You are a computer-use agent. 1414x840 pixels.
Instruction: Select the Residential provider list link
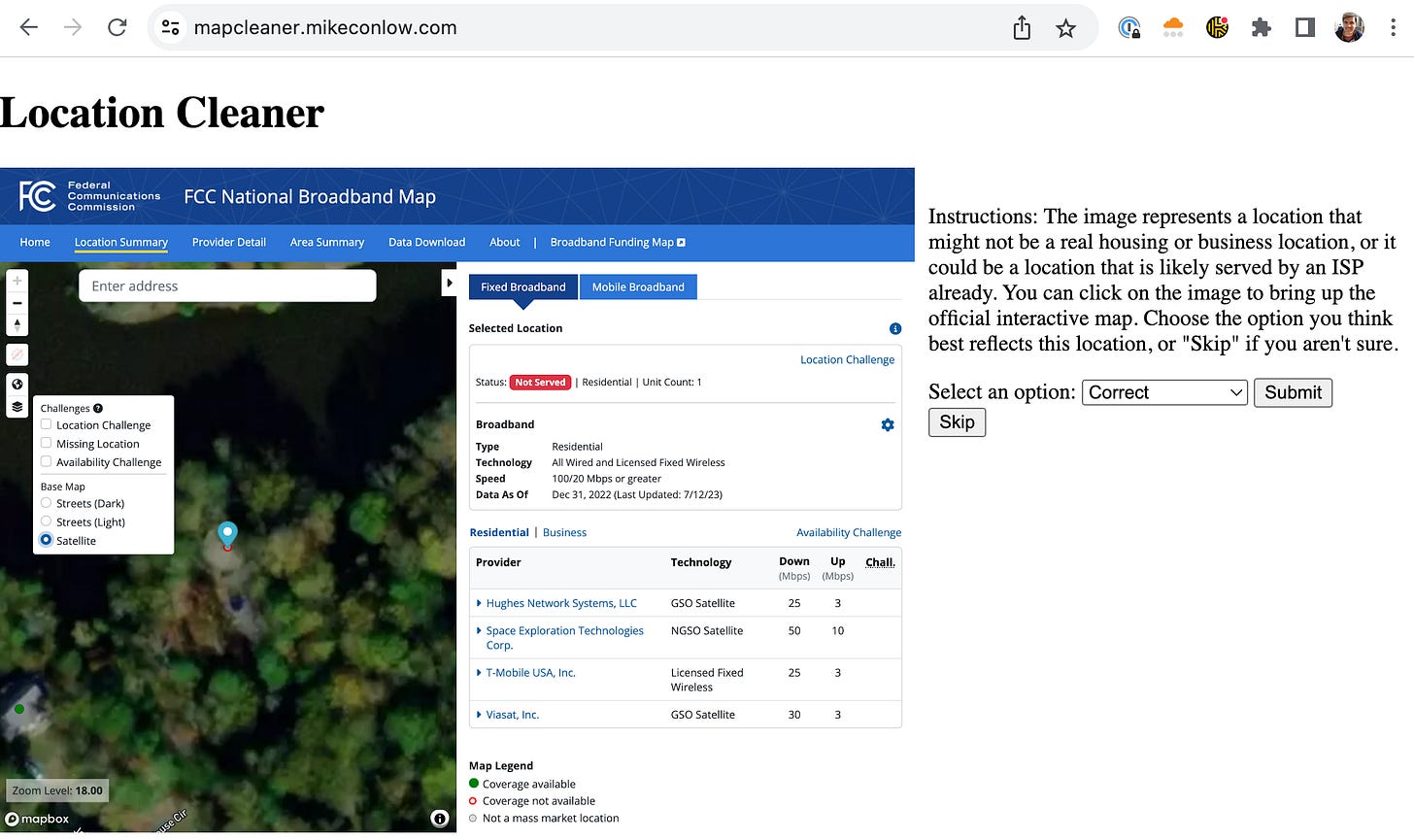499,532
